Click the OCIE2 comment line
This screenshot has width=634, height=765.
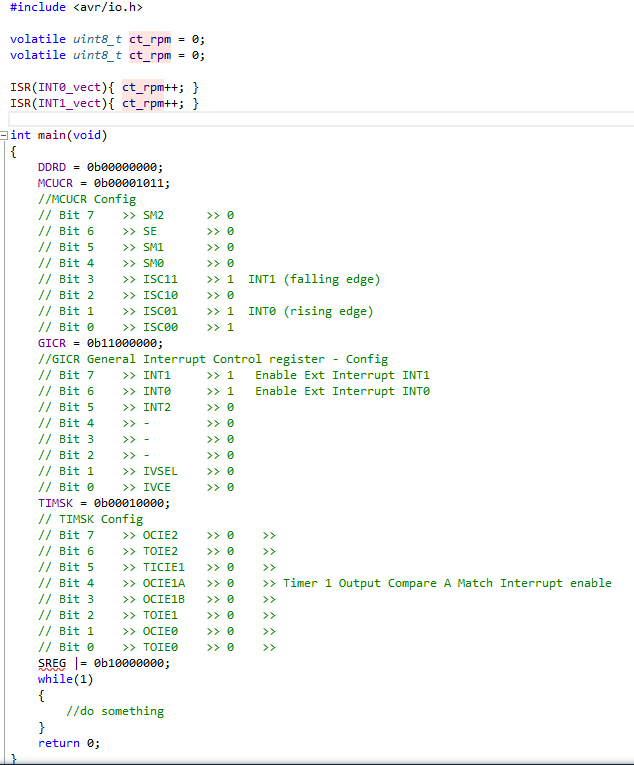tap(157, 536)
